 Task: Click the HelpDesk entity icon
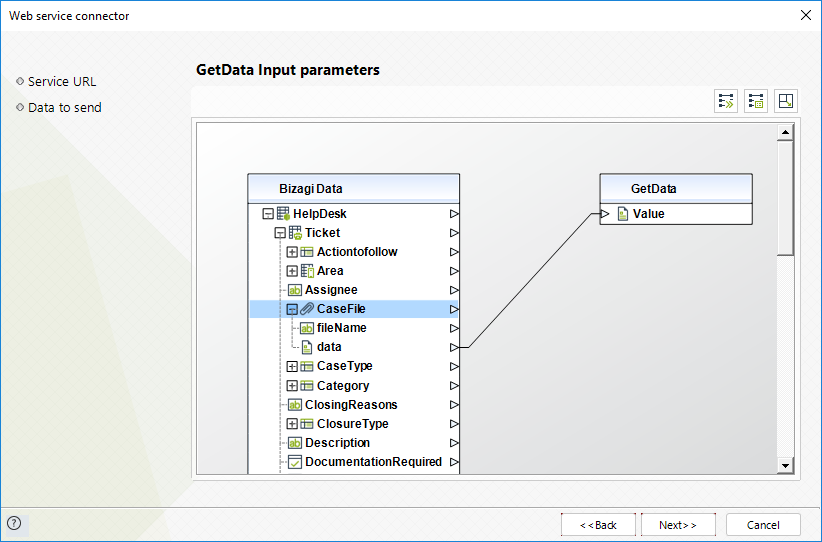(x=283, y=214)
